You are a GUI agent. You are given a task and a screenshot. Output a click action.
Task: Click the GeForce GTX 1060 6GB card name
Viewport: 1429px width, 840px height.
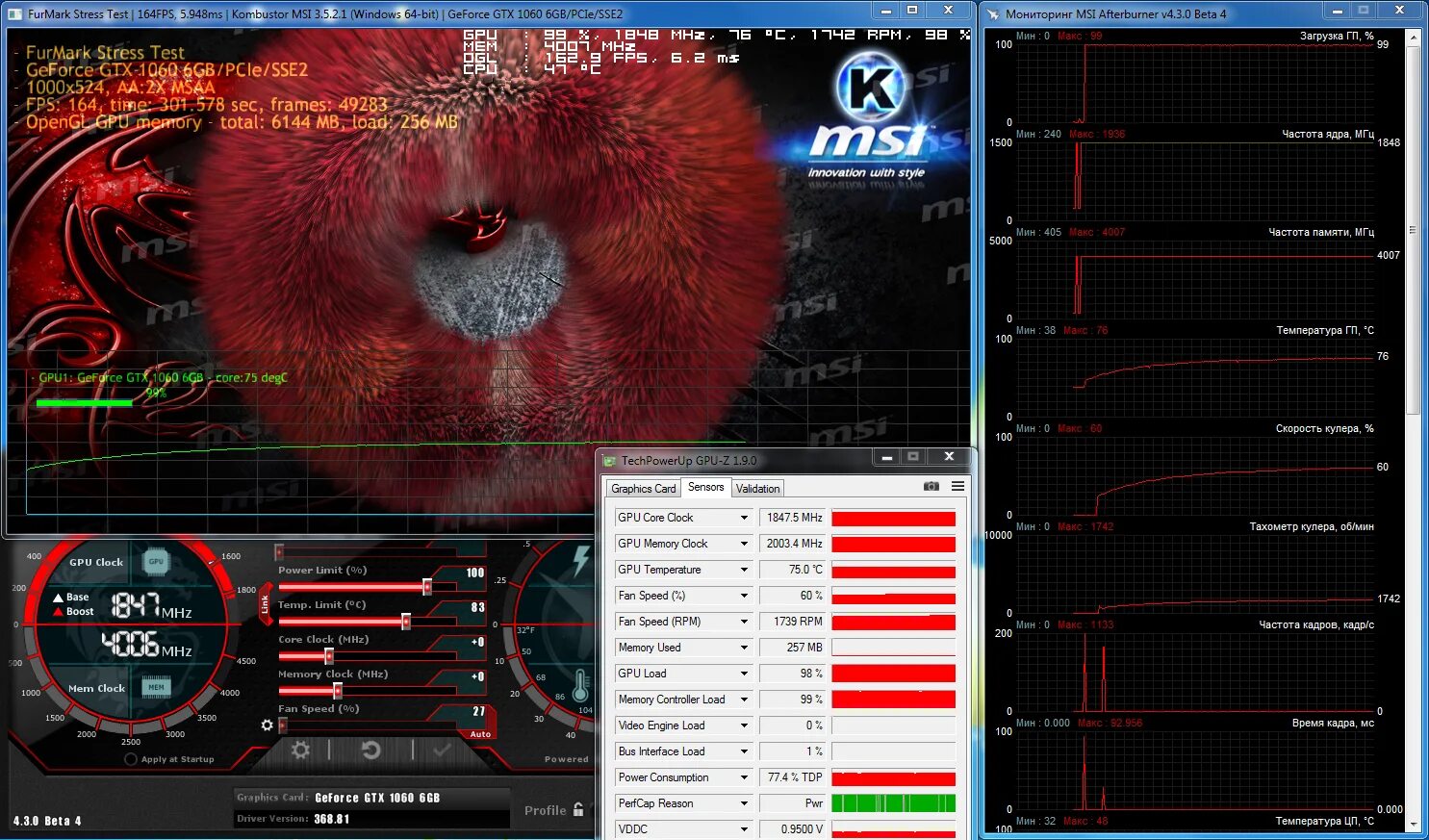pos(377,798)
